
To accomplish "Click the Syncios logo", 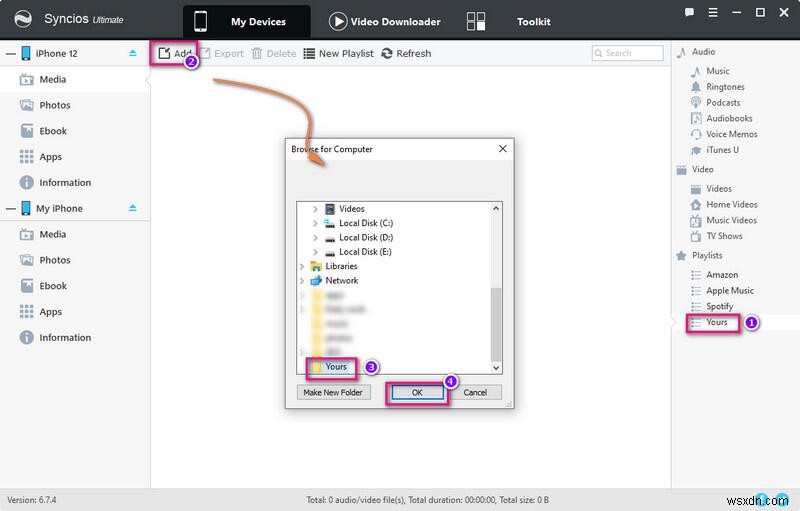I will (23, 19).
